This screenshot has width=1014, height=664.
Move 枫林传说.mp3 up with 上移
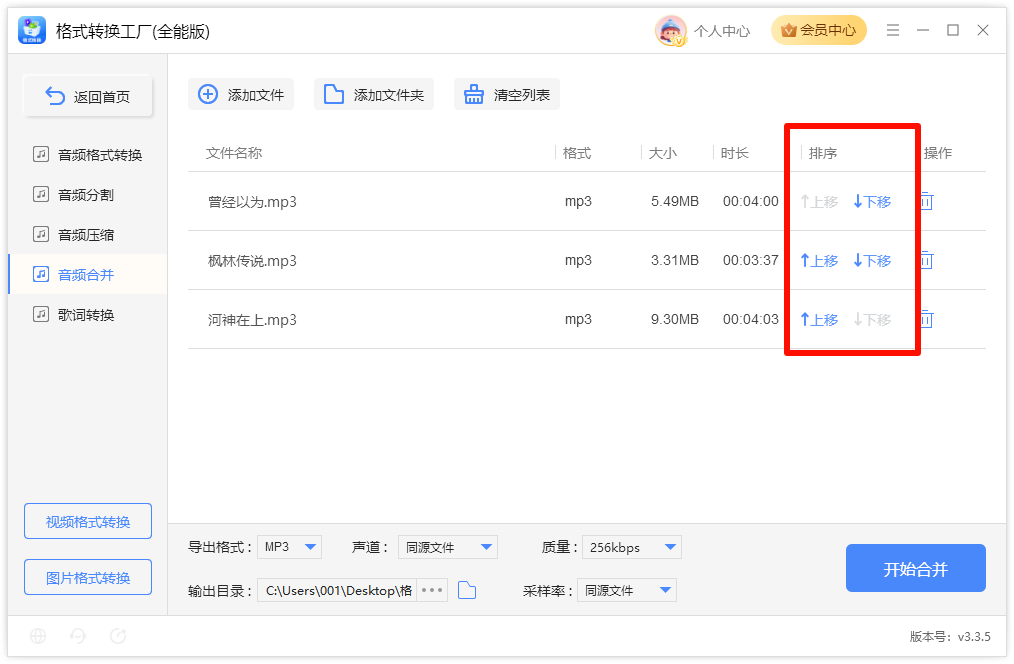tap(819, 261)
